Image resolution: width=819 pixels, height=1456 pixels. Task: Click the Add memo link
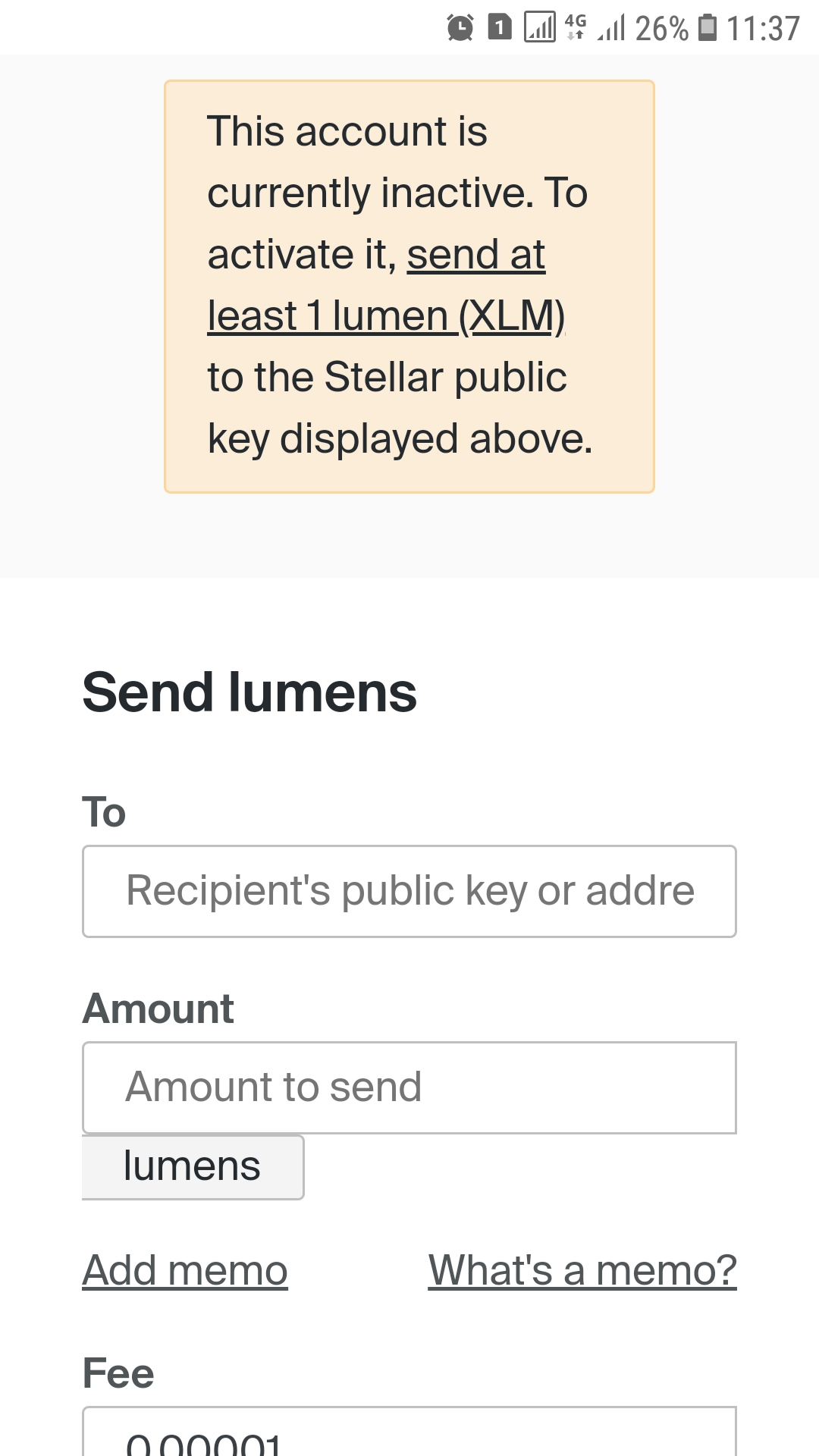click(x=185, y=1270)
